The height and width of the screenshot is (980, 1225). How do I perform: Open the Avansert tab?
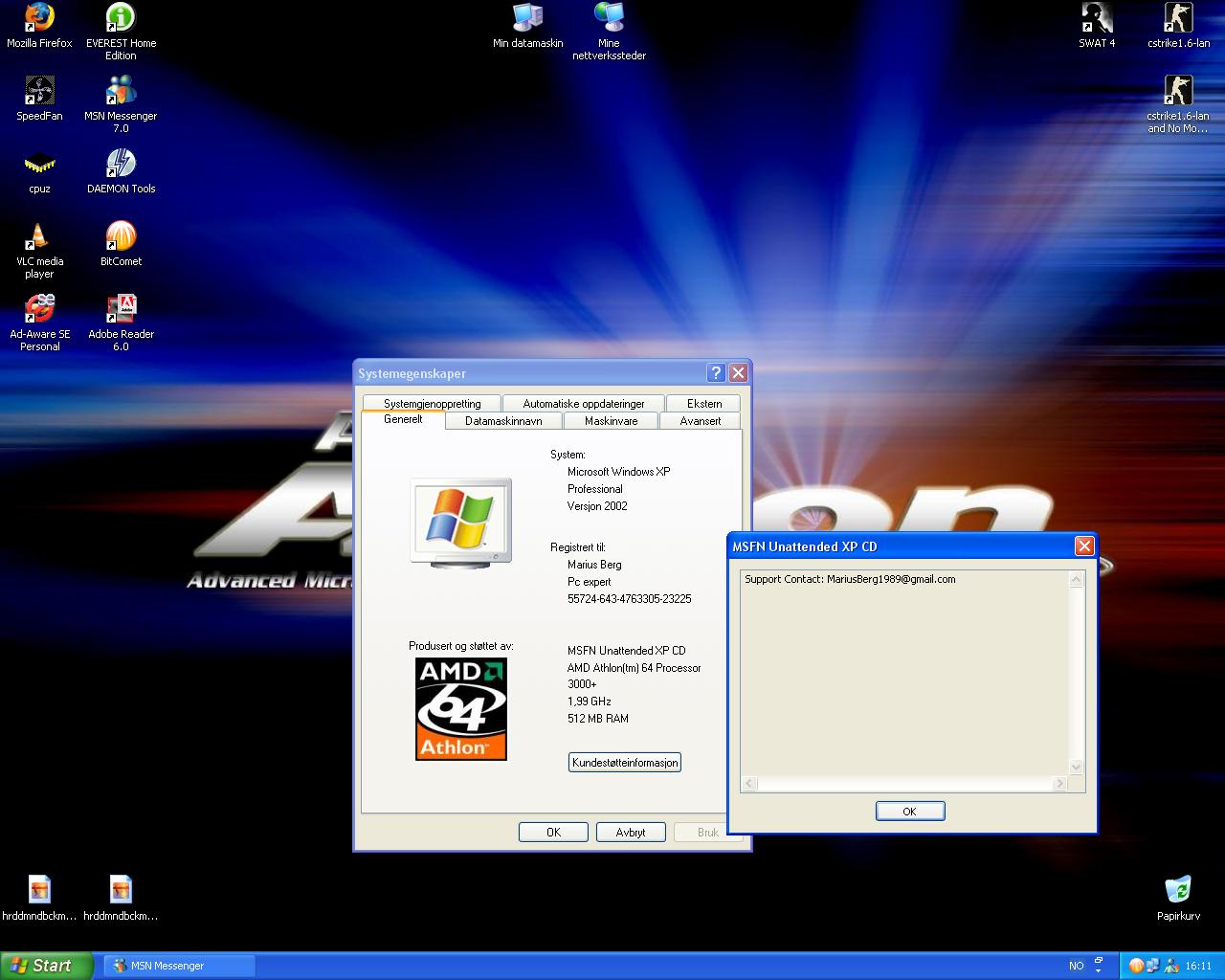click(x=701, y=421)
